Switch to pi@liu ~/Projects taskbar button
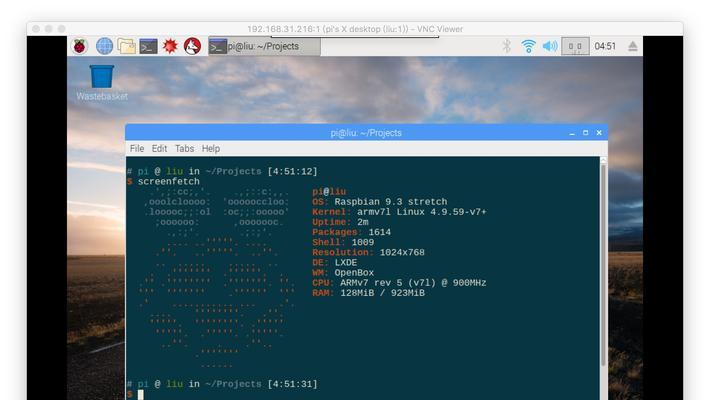This screenshot has width=710, height=400. pos(264,46)
